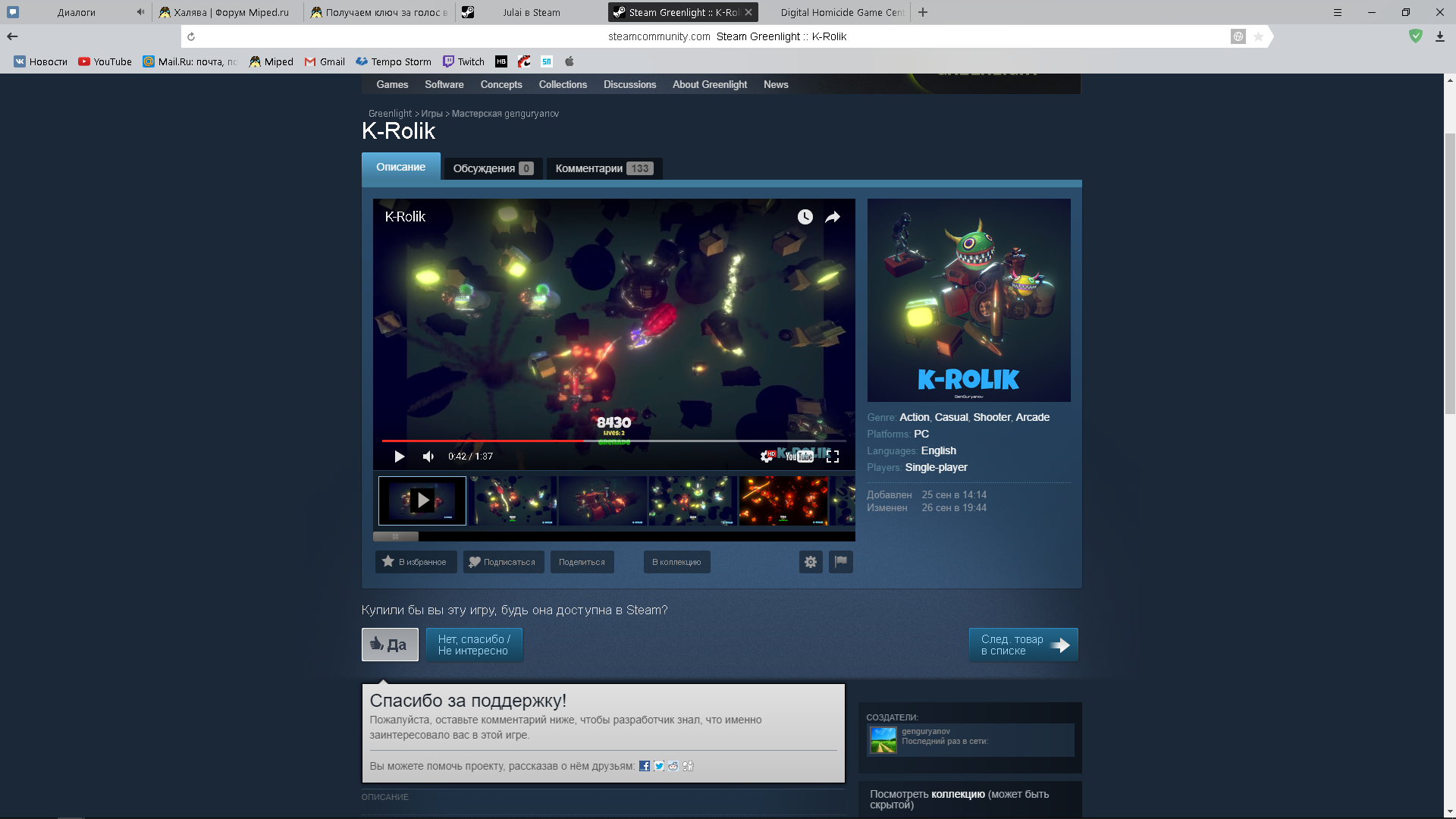Viewport: 1456px width, 819px height.
Task: Open Concepts in Greenlight navigation
Action: click(501, 84)
